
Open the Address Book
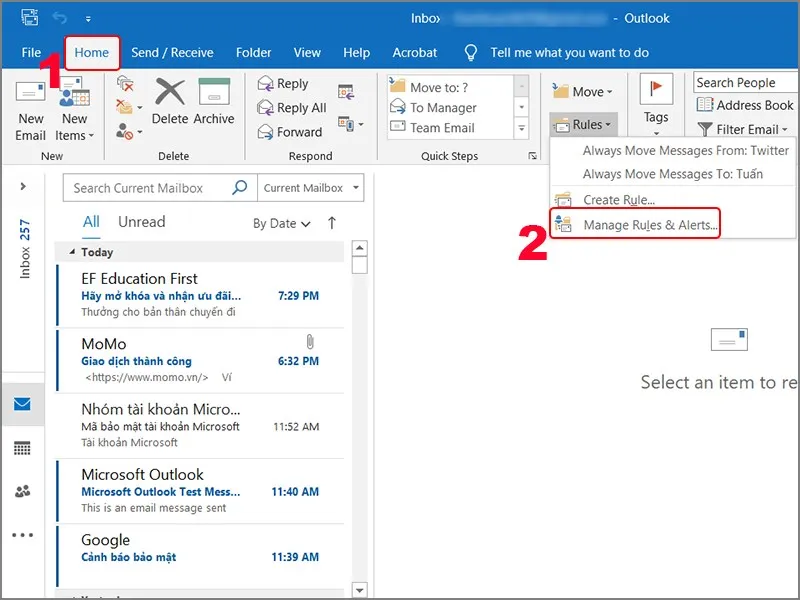tap(745, 105)
